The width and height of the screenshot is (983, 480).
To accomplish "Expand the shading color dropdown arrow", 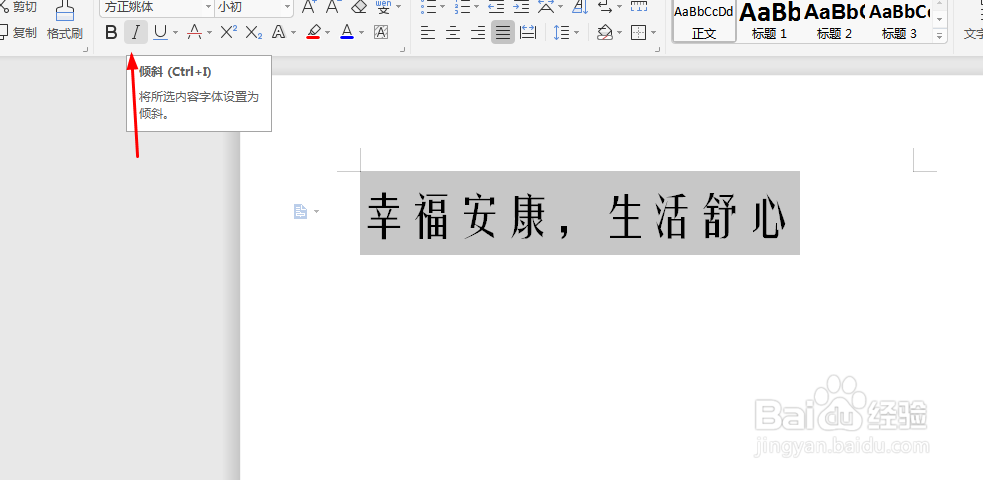I will click(x=619, y=33).
